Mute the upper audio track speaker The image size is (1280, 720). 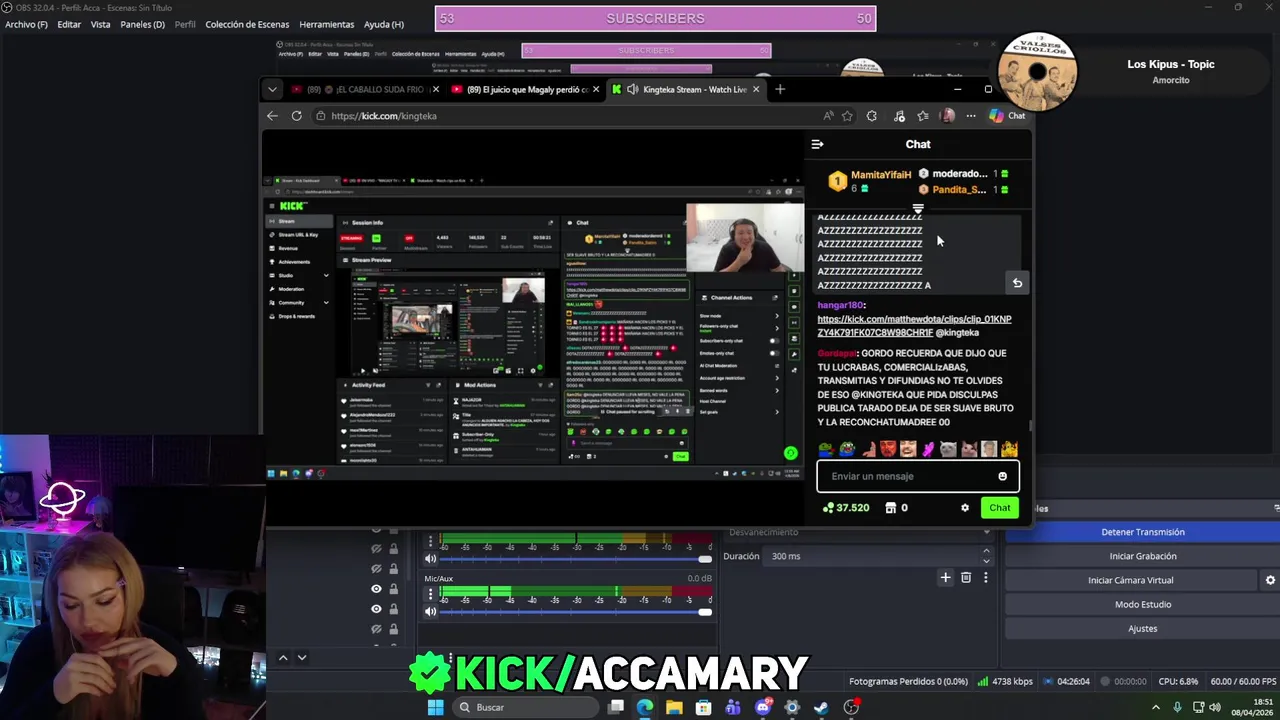tap(431, 559)
